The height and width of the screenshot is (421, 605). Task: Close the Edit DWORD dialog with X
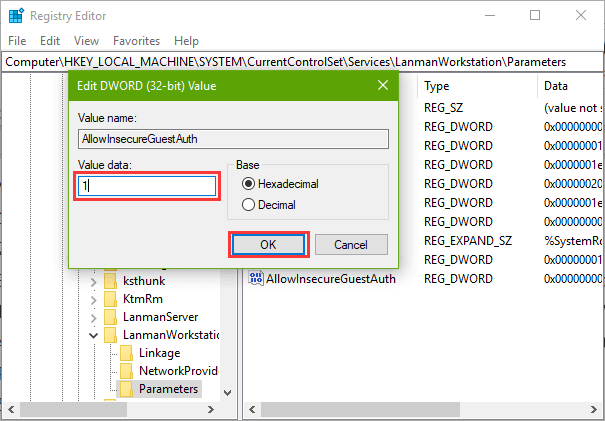[x=383, y=85]
